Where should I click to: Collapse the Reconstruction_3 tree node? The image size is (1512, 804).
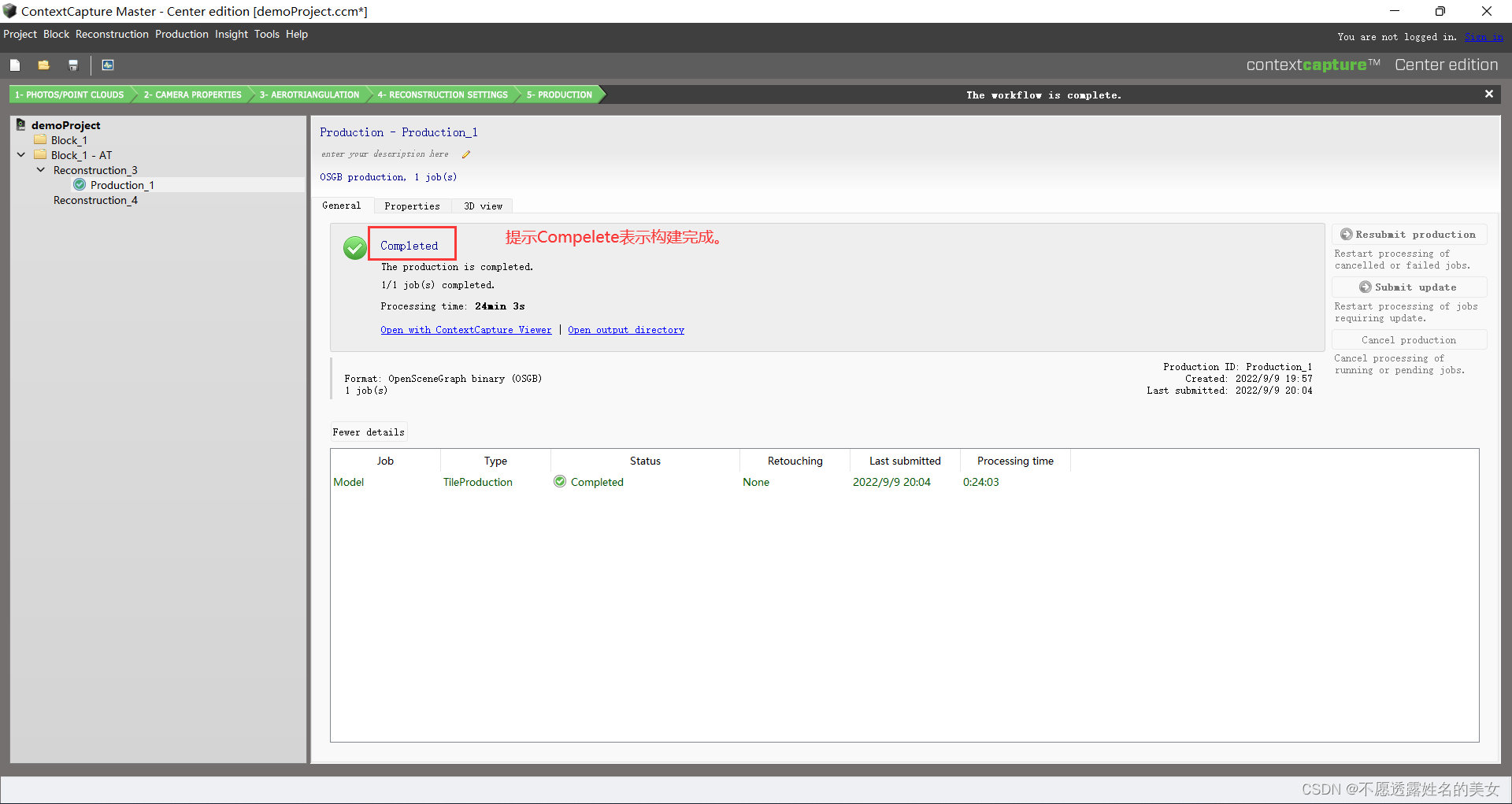41,170
